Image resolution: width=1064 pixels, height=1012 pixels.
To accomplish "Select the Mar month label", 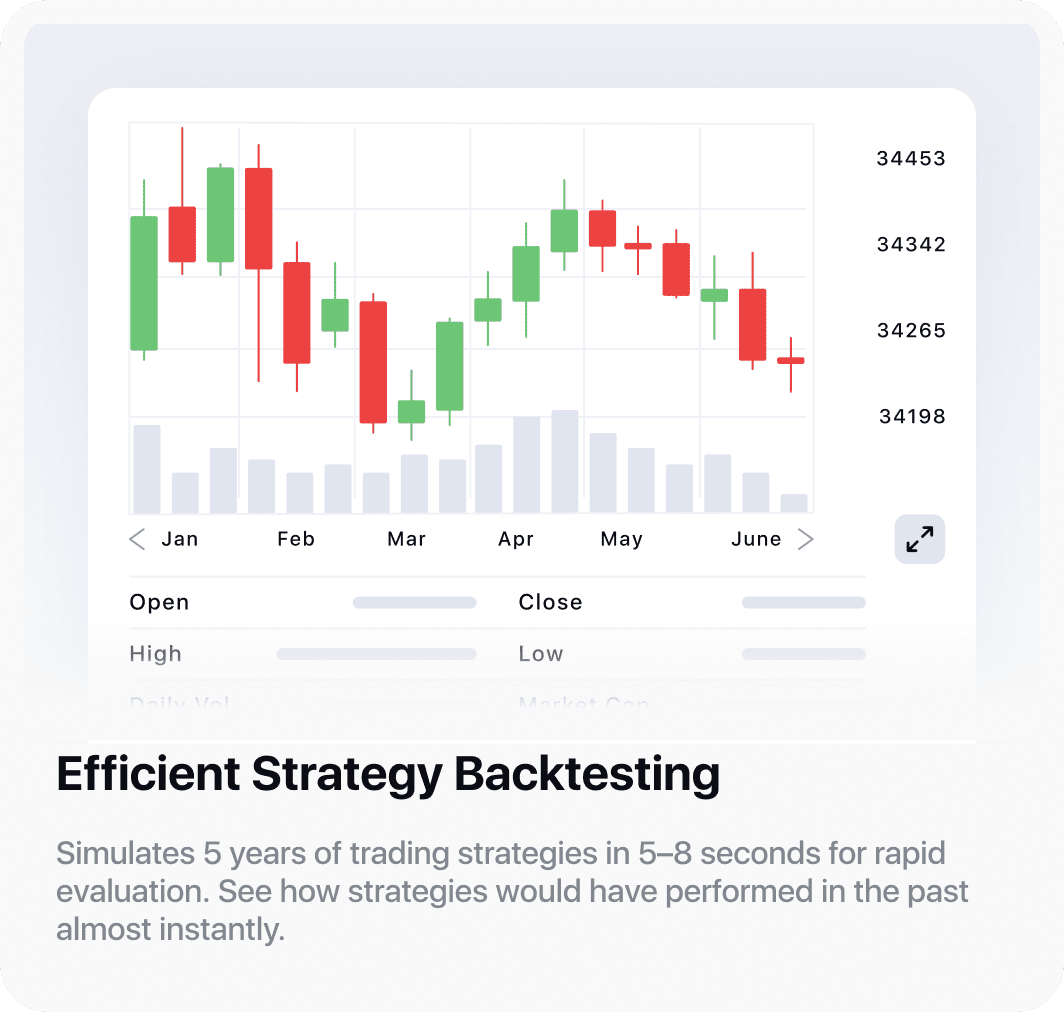I will (406, 539).
